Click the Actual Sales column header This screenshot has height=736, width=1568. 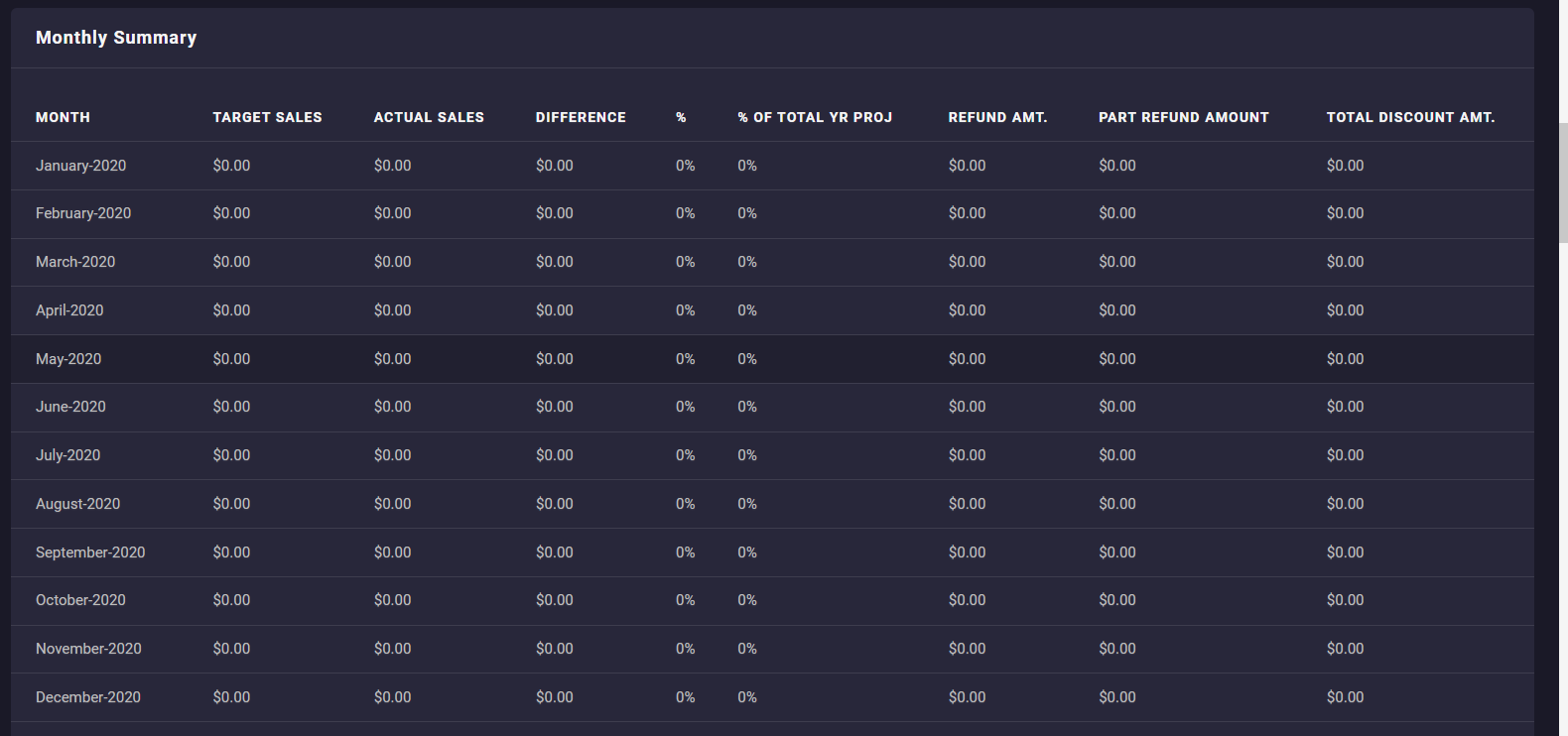(x=429, y=117)
